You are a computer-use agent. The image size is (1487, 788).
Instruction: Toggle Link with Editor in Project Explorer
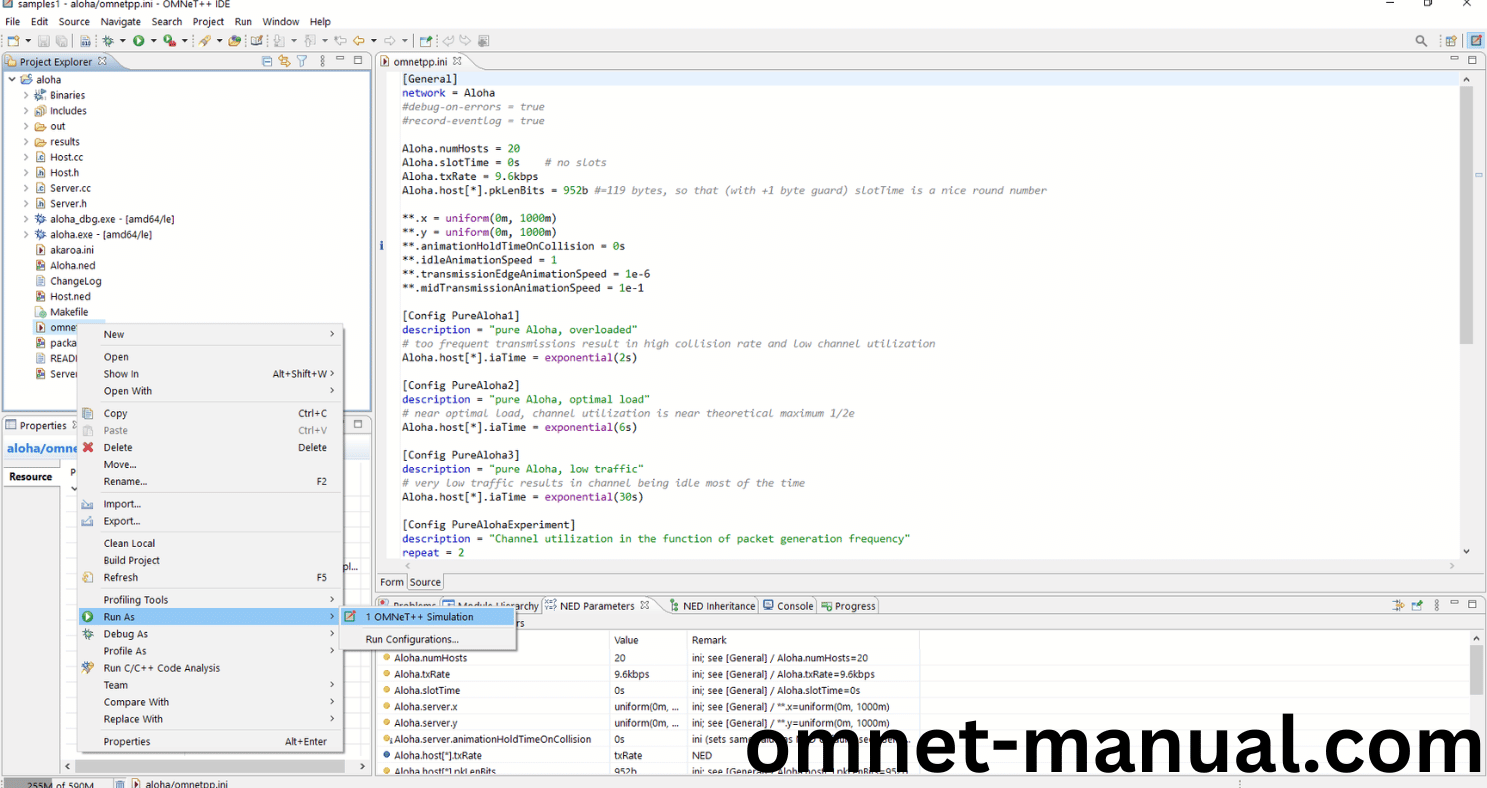point(284,61)
